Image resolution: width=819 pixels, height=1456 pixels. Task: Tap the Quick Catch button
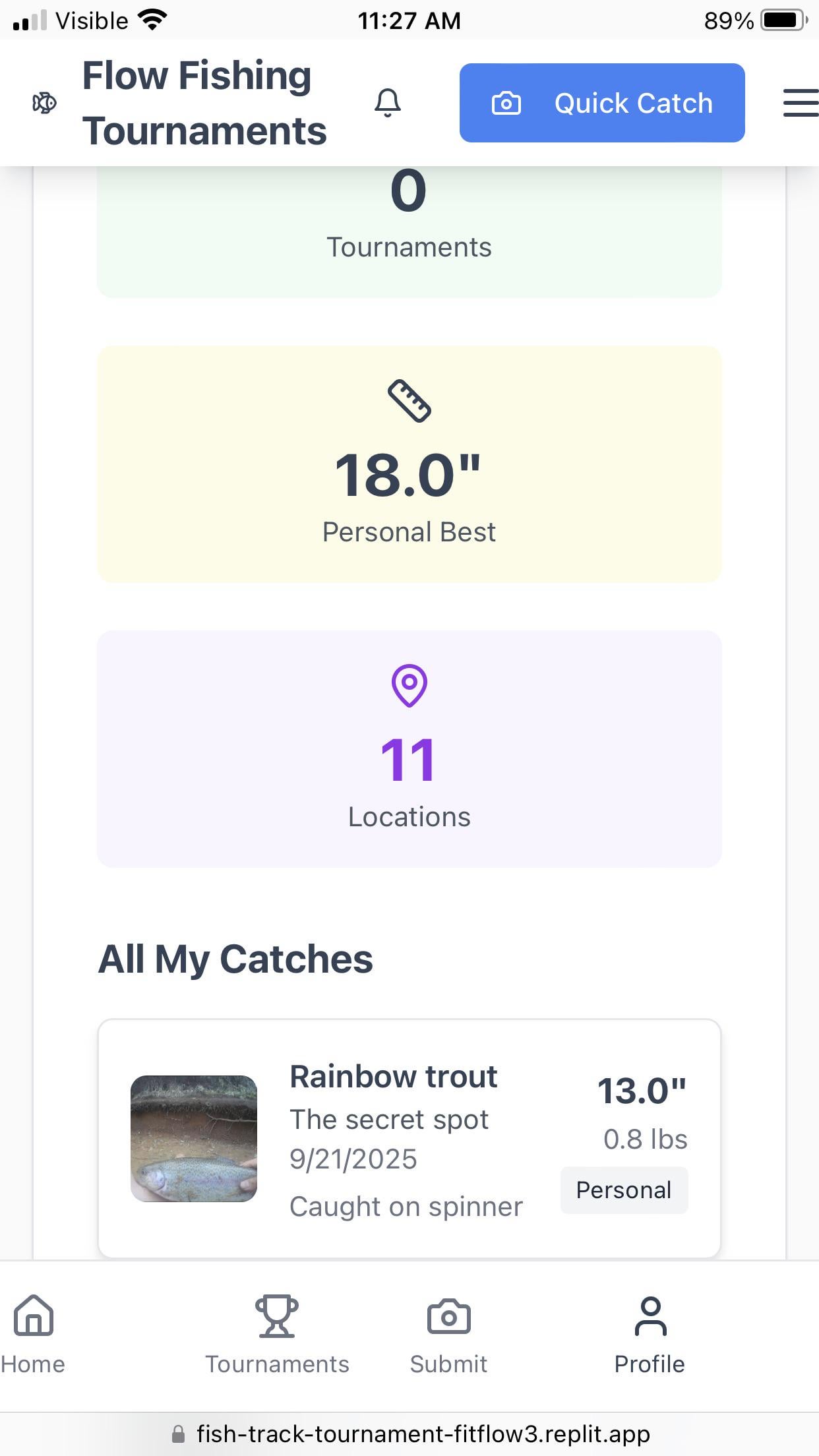(x=602, y=103)
